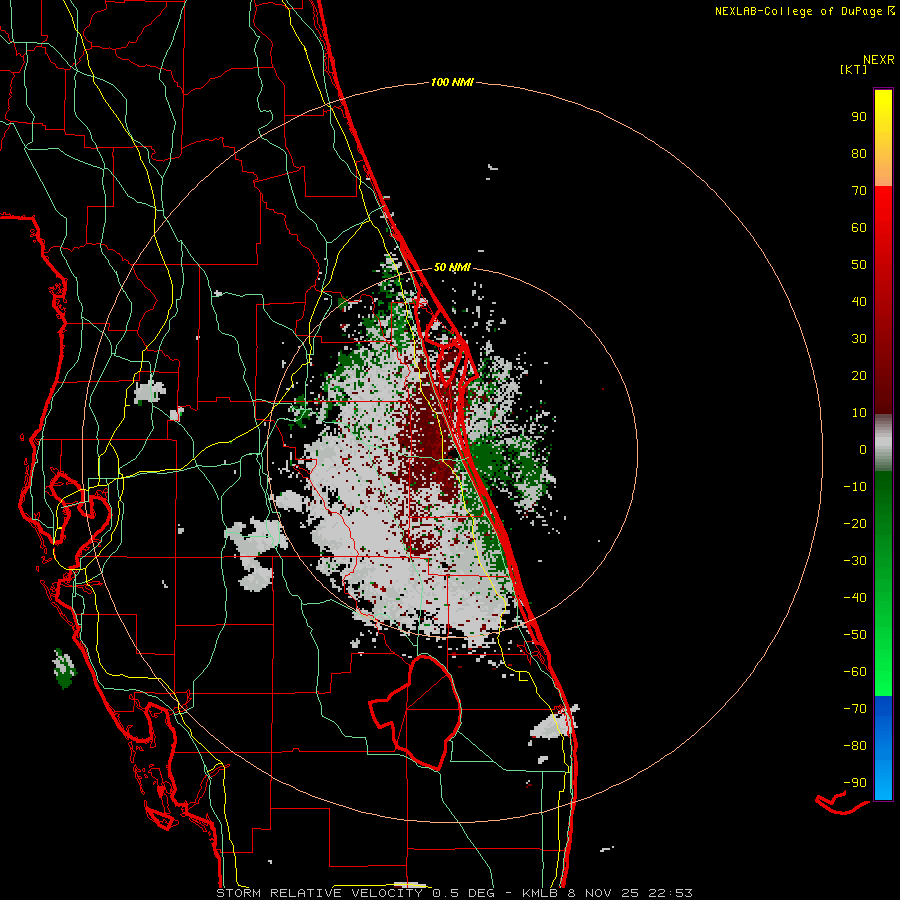Click the 100 NMI range ring label
Viewport: 900px width, 900px height.
tap(452, 83)
